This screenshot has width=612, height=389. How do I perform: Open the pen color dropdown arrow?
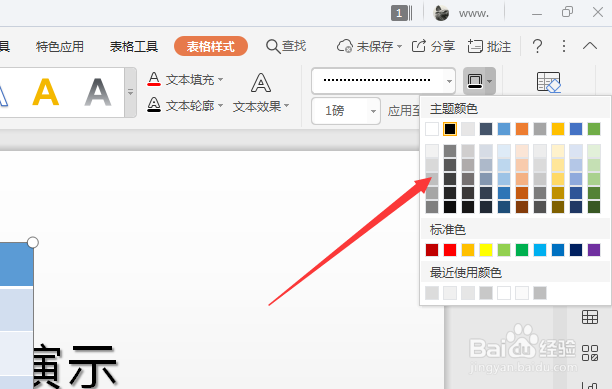pyautogui.click(x=489, y=81)
